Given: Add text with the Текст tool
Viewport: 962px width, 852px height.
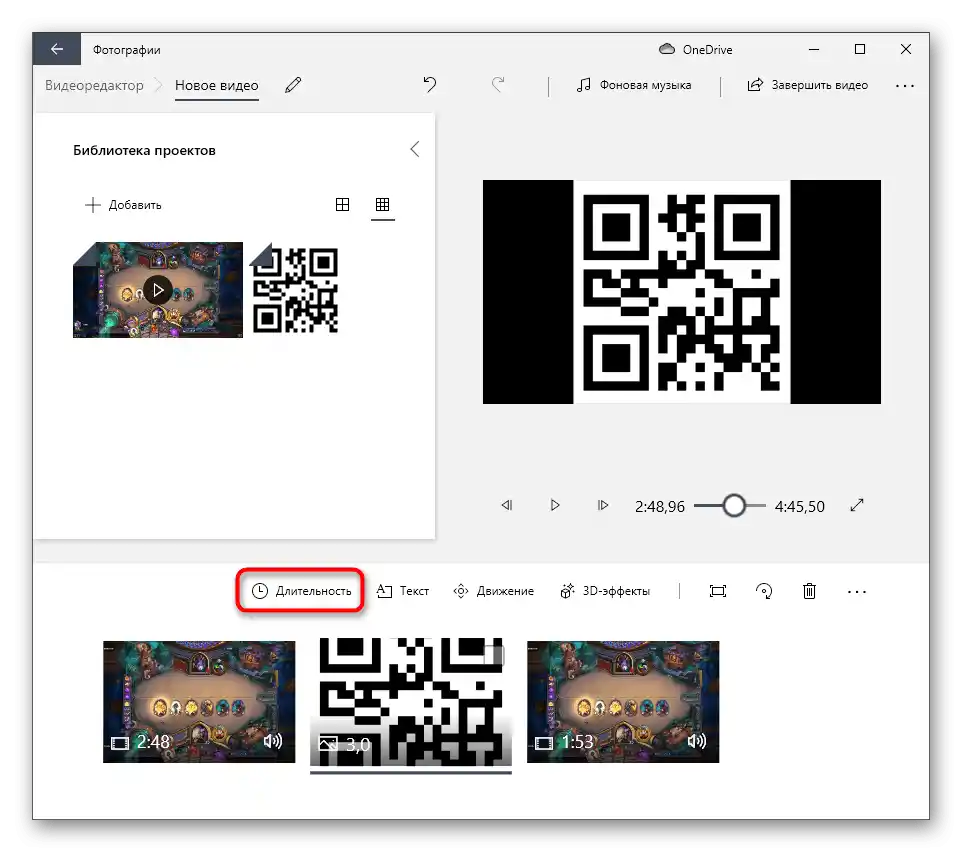Looking at the screenshot, I should coord(402,591).
